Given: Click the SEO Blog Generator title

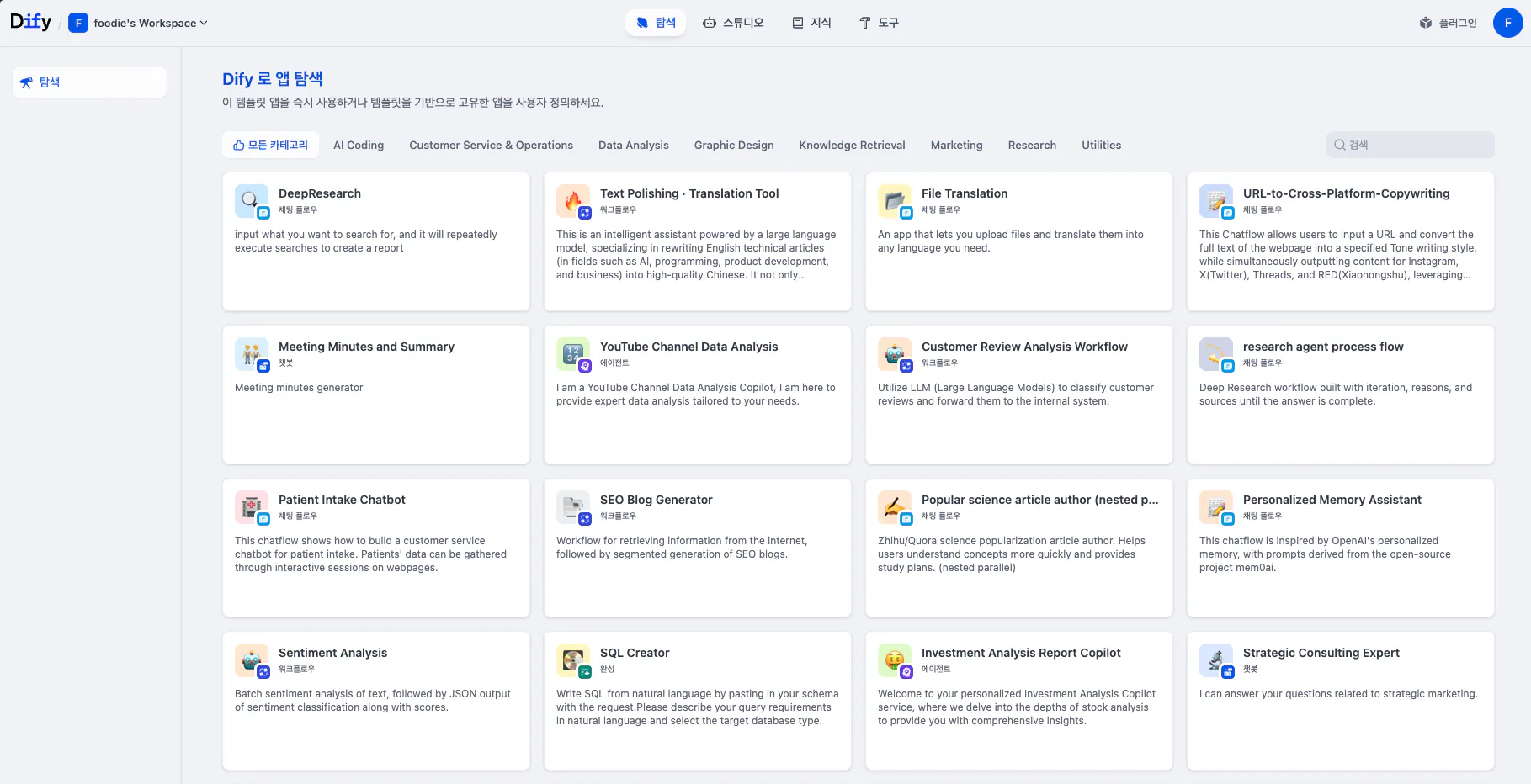Looking at the screenshot, I should (x=657, y=500).
